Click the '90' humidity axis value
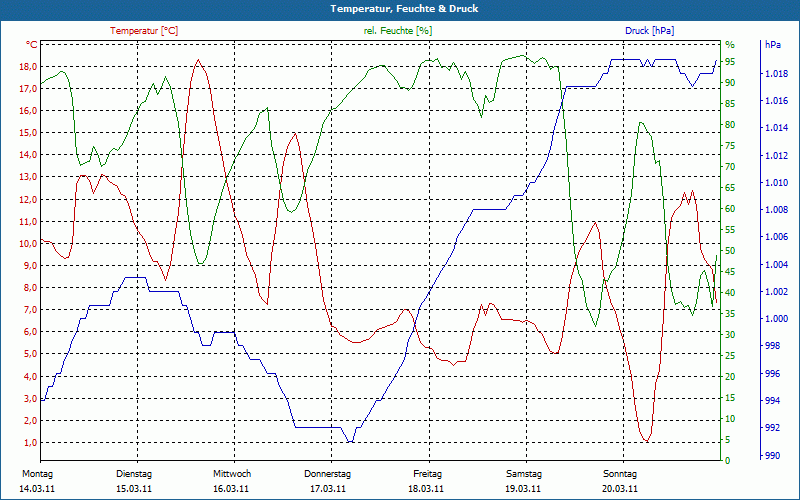The height and width of the screenshot is (500, 800). tap(730, 83)
